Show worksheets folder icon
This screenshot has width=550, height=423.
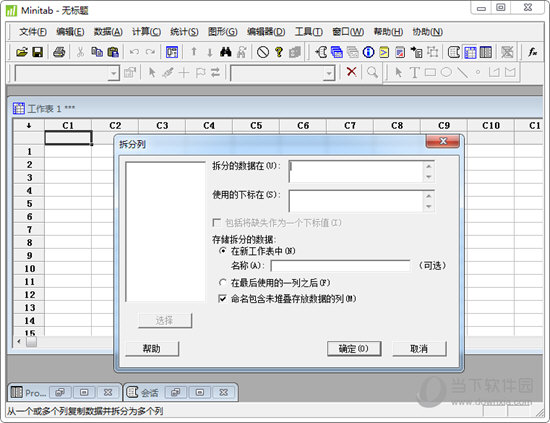tap(337, 52)
